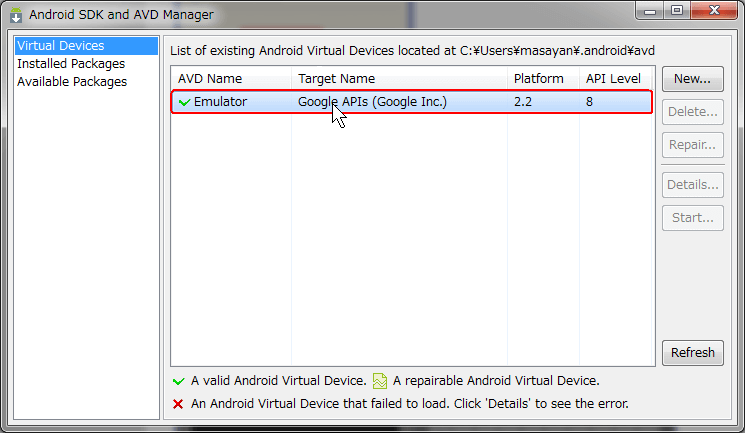Launch the emulator with Start... button

pyautogui.click(x=693, y=218)
